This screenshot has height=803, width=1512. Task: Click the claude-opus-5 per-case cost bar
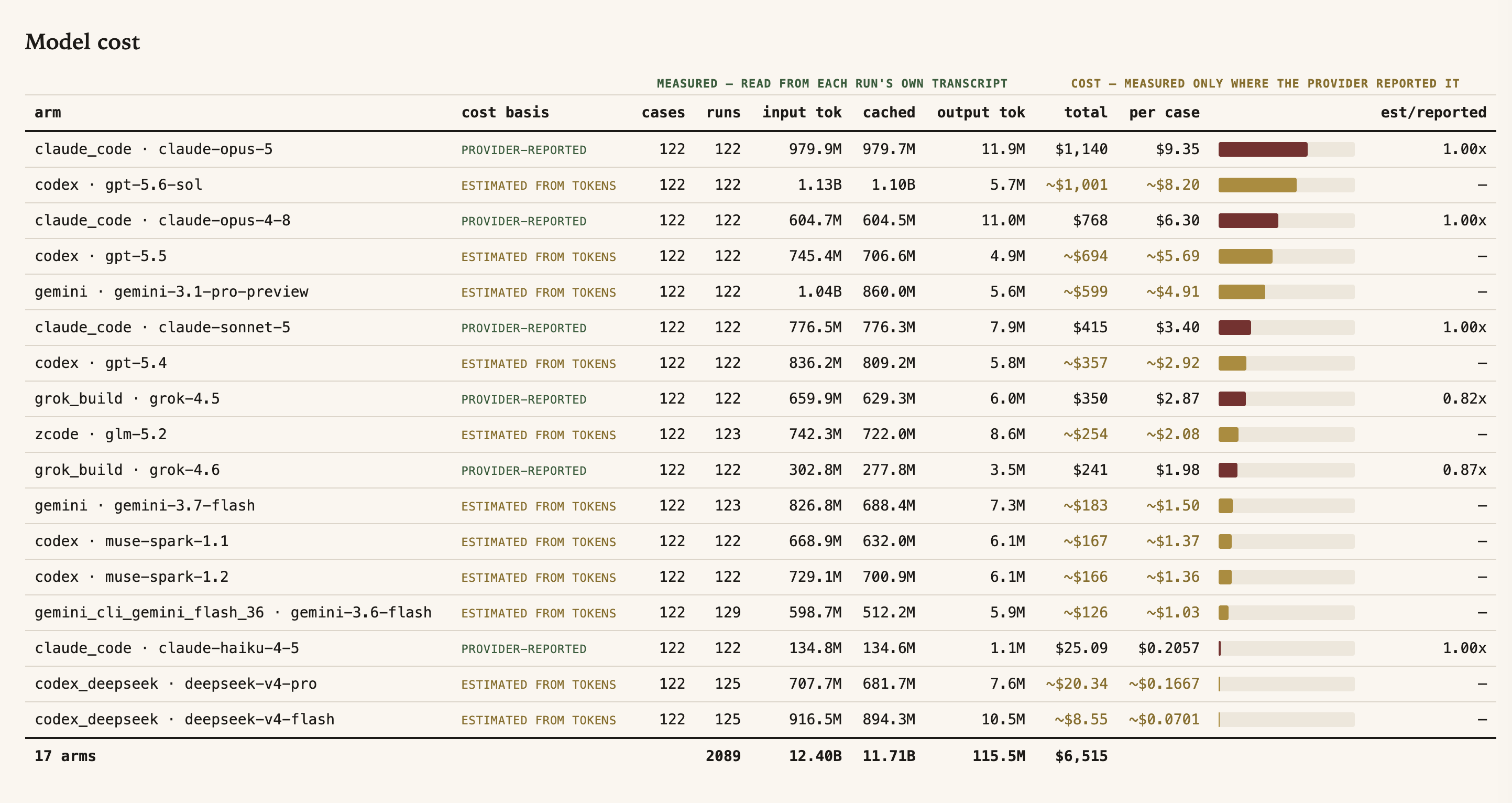(x=1287, y=149)
